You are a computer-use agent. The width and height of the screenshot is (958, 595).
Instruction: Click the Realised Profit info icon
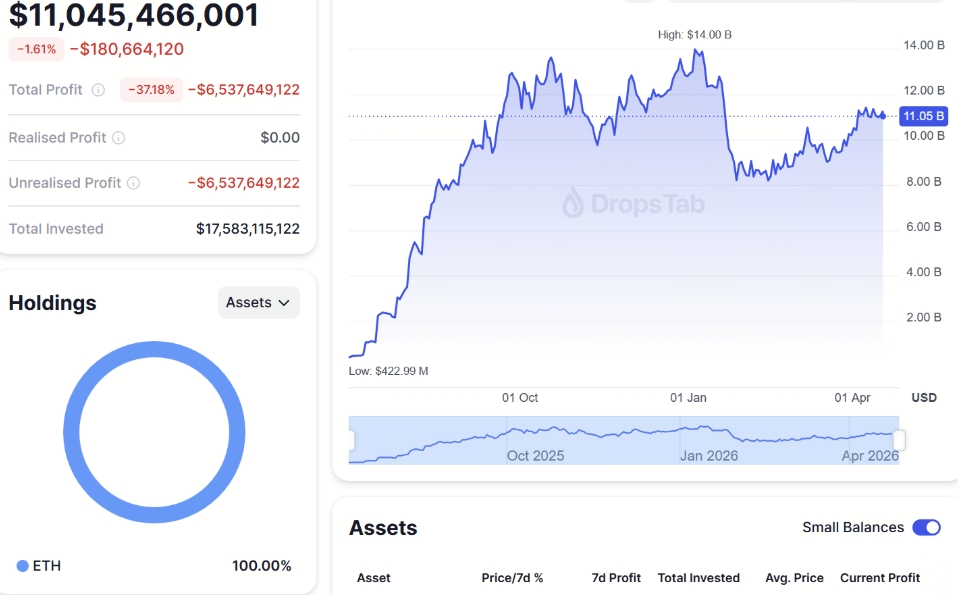point(120,138)
